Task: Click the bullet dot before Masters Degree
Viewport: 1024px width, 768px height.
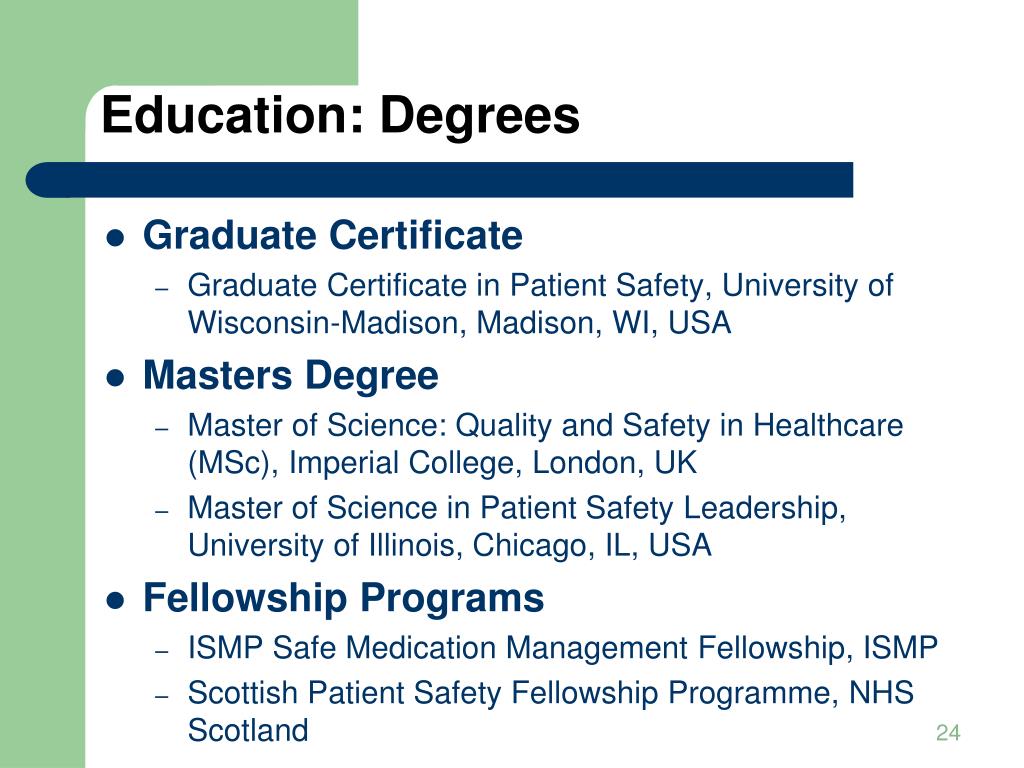Action: [115, 378]
